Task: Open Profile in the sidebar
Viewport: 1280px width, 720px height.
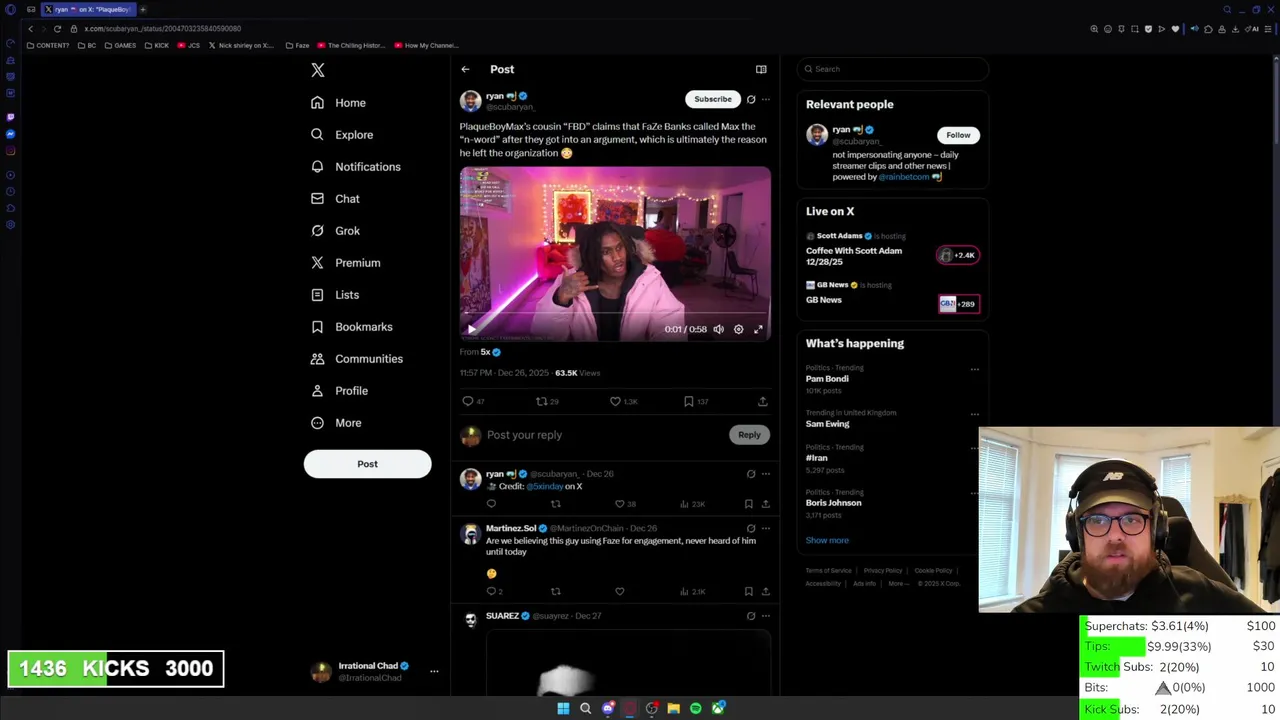Action: [x=339, y=391]
